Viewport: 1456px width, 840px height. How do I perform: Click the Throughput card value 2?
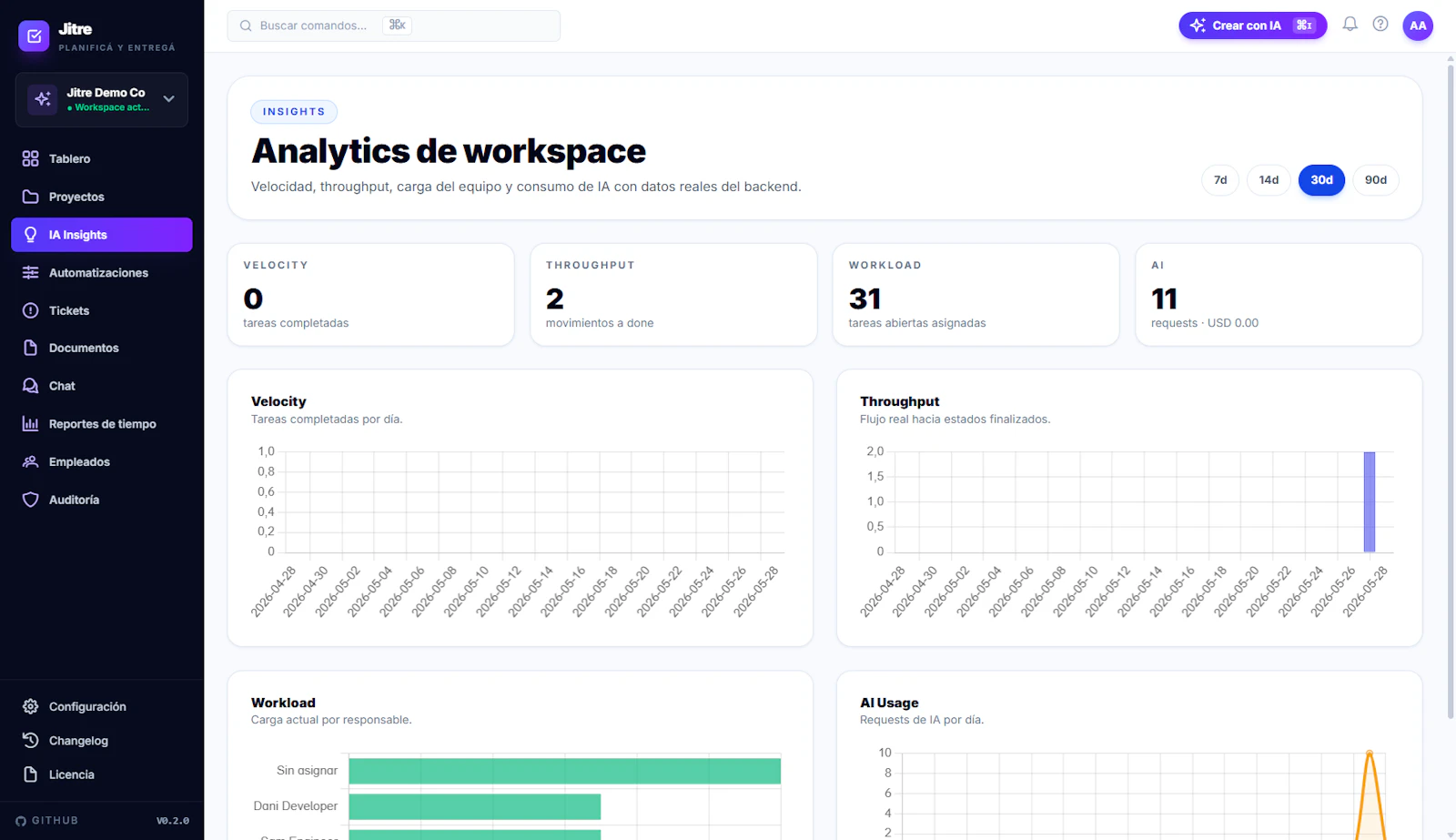555,299
